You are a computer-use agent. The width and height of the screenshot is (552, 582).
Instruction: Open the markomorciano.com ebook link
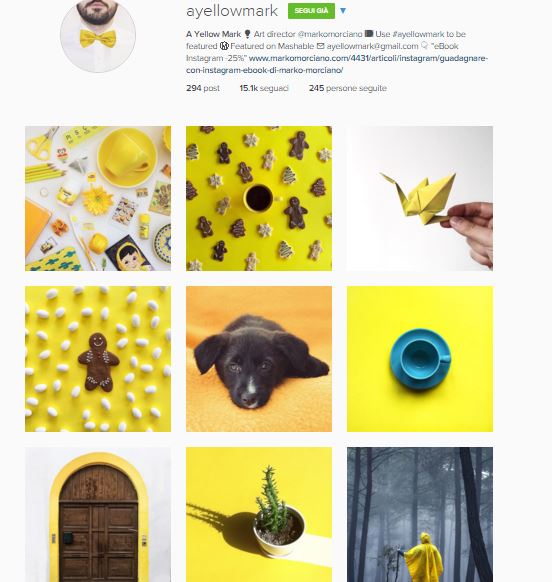click(x=337, y=64)
